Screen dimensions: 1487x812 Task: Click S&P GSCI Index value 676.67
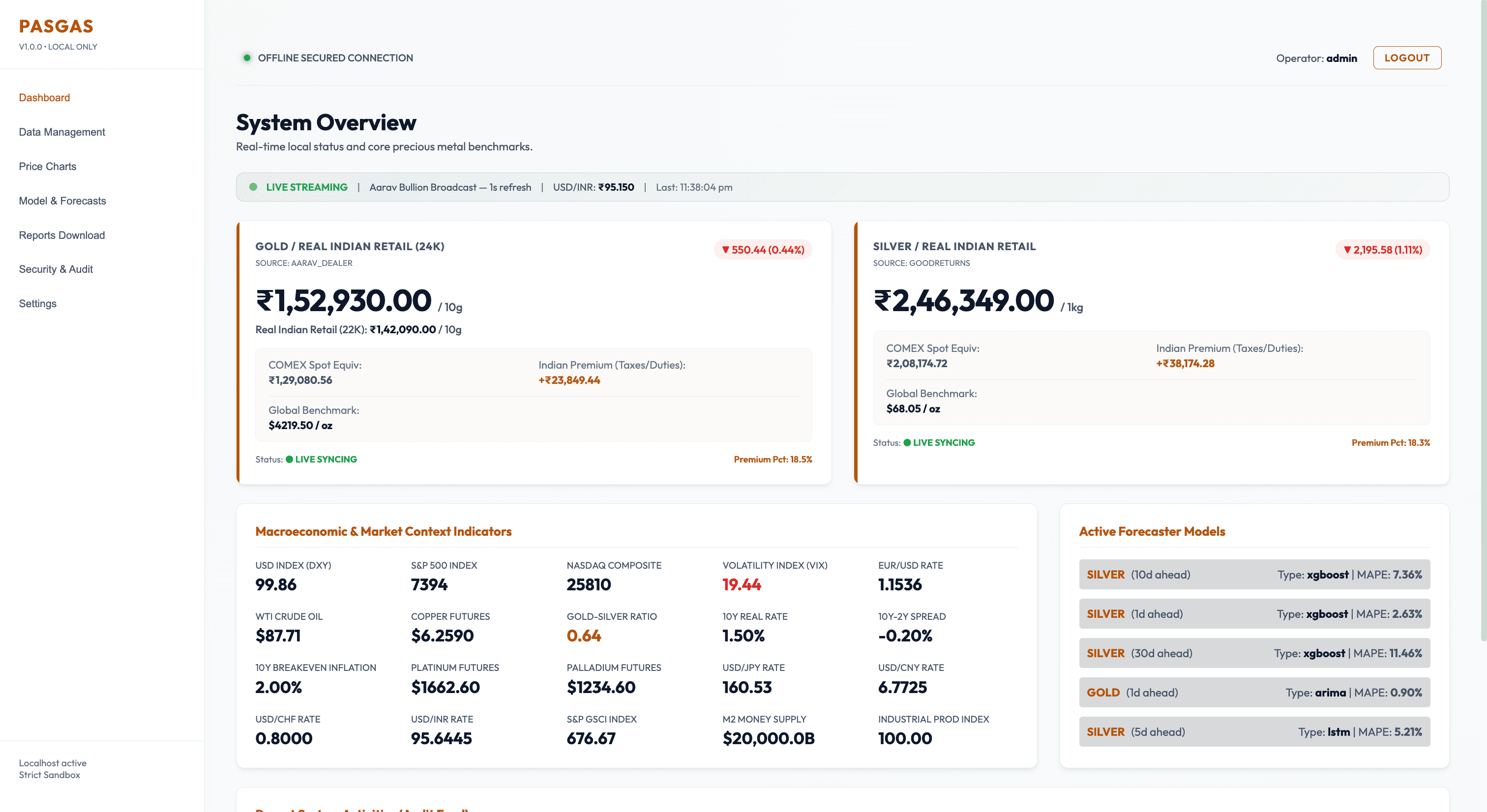pos(591,739)
